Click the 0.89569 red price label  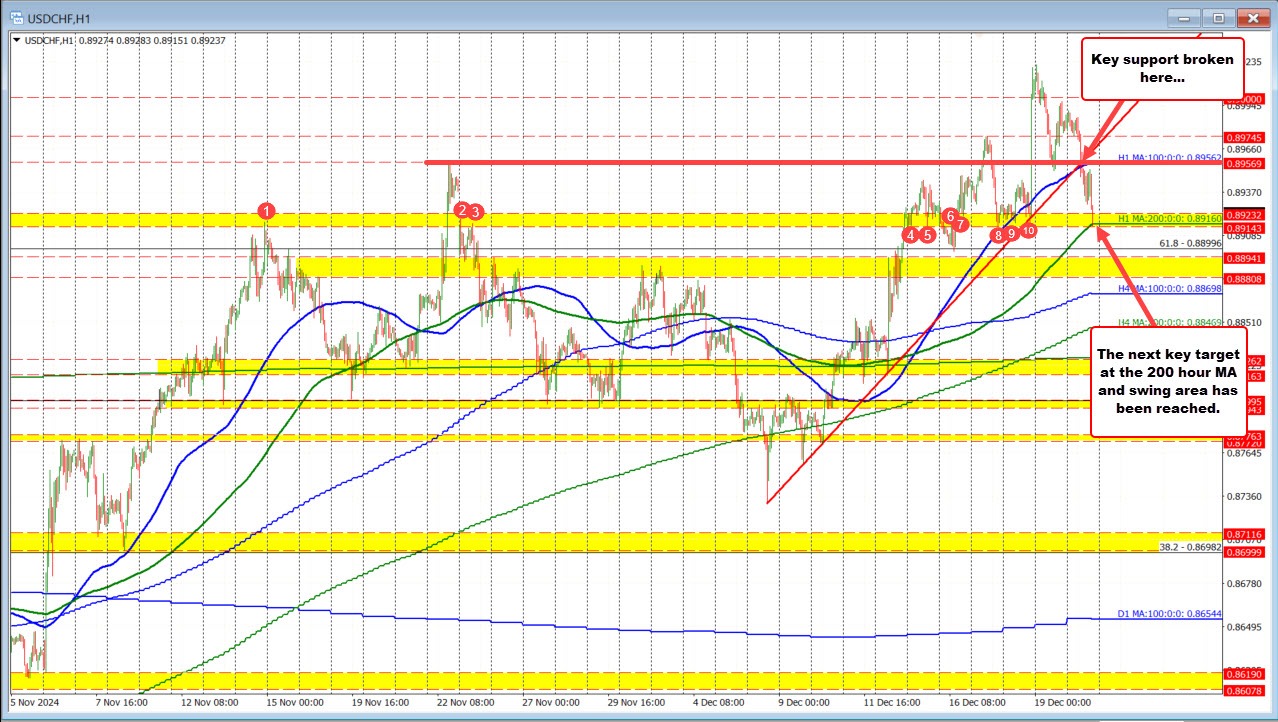point(1246,164)
